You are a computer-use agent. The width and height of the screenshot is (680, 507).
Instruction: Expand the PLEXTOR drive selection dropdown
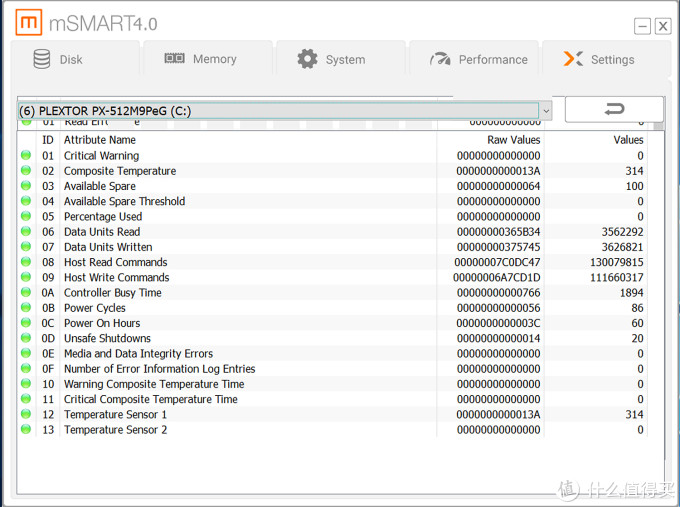[546, 110]
